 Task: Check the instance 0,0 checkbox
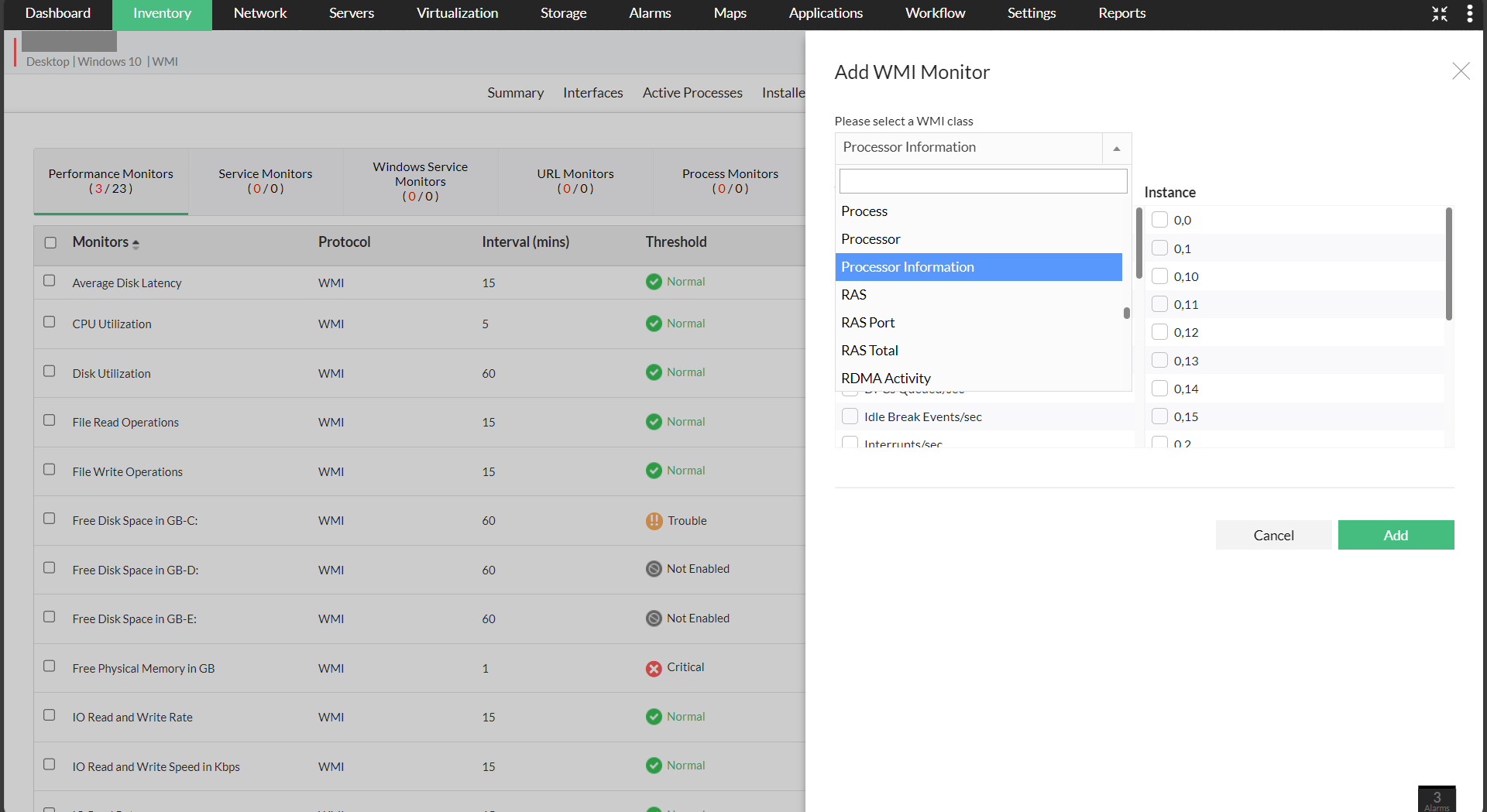pyautogui.click(x=1159, y=220)
